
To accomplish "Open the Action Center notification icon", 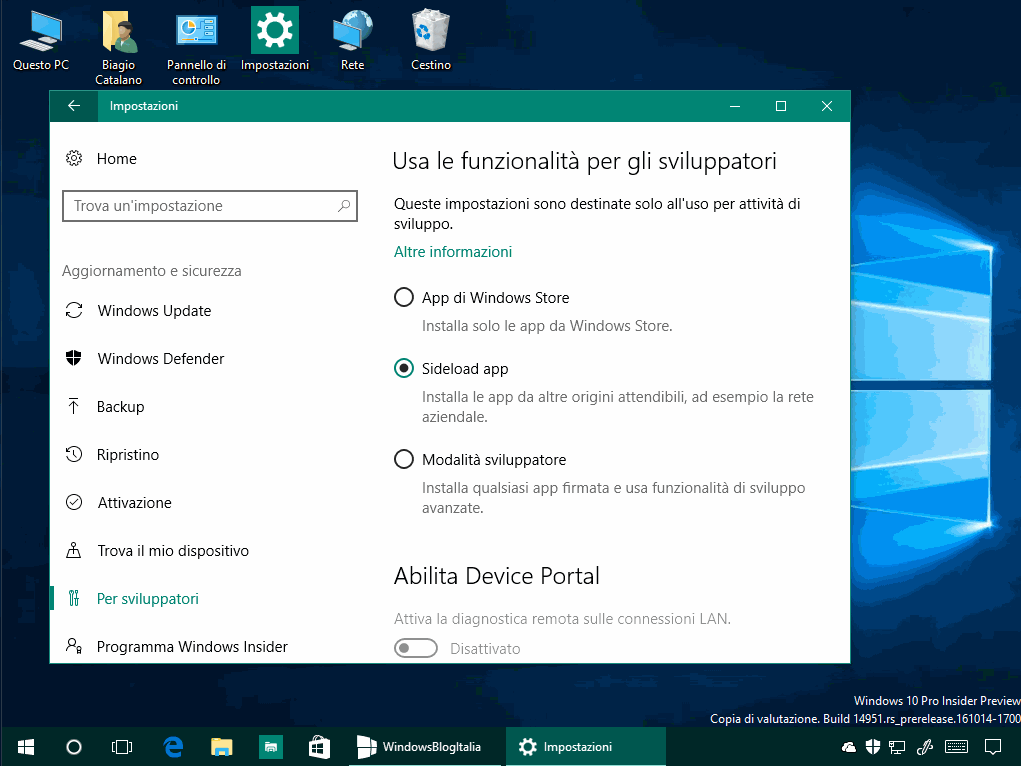I will coord(992,746).
